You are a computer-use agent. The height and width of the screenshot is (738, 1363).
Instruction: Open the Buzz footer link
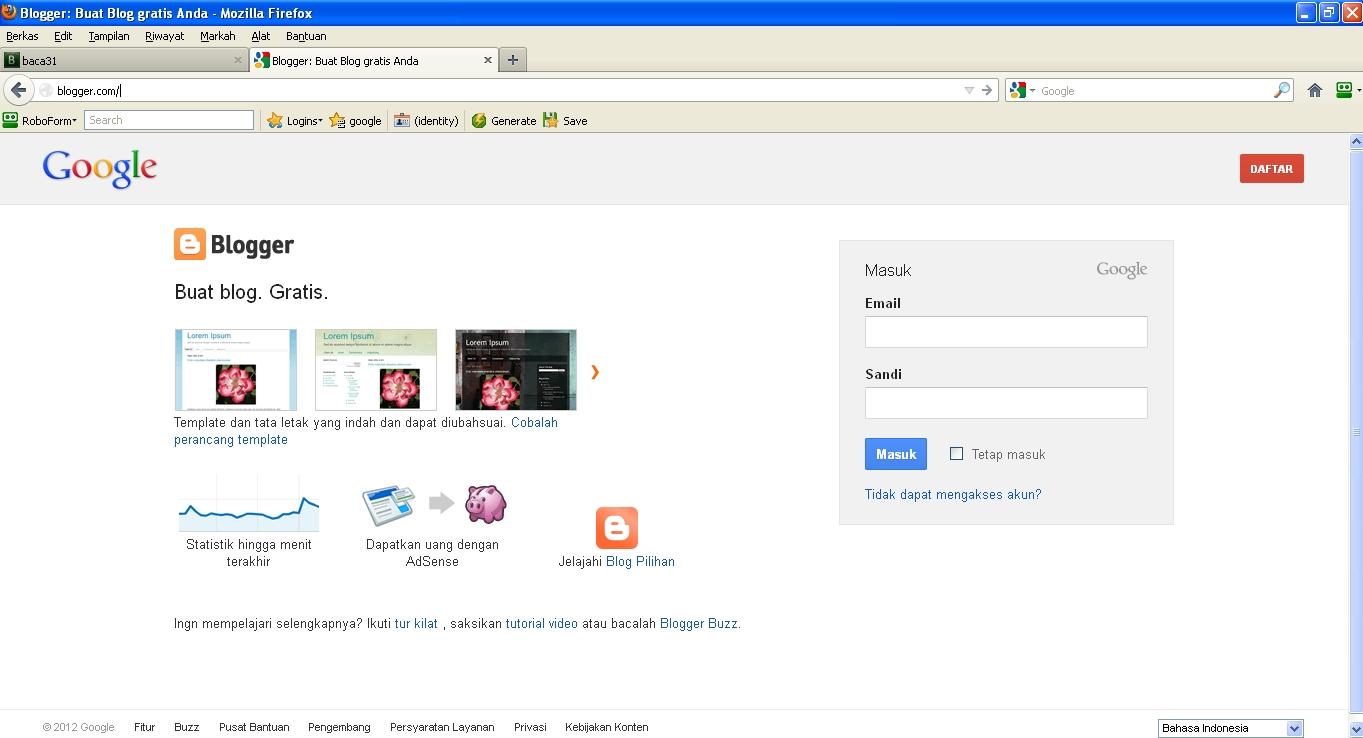pos(187,727)
